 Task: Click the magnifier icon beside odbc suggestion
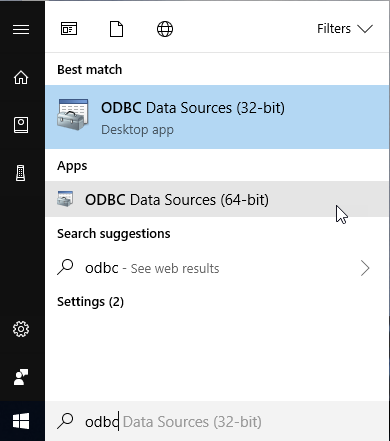point(65,267)
